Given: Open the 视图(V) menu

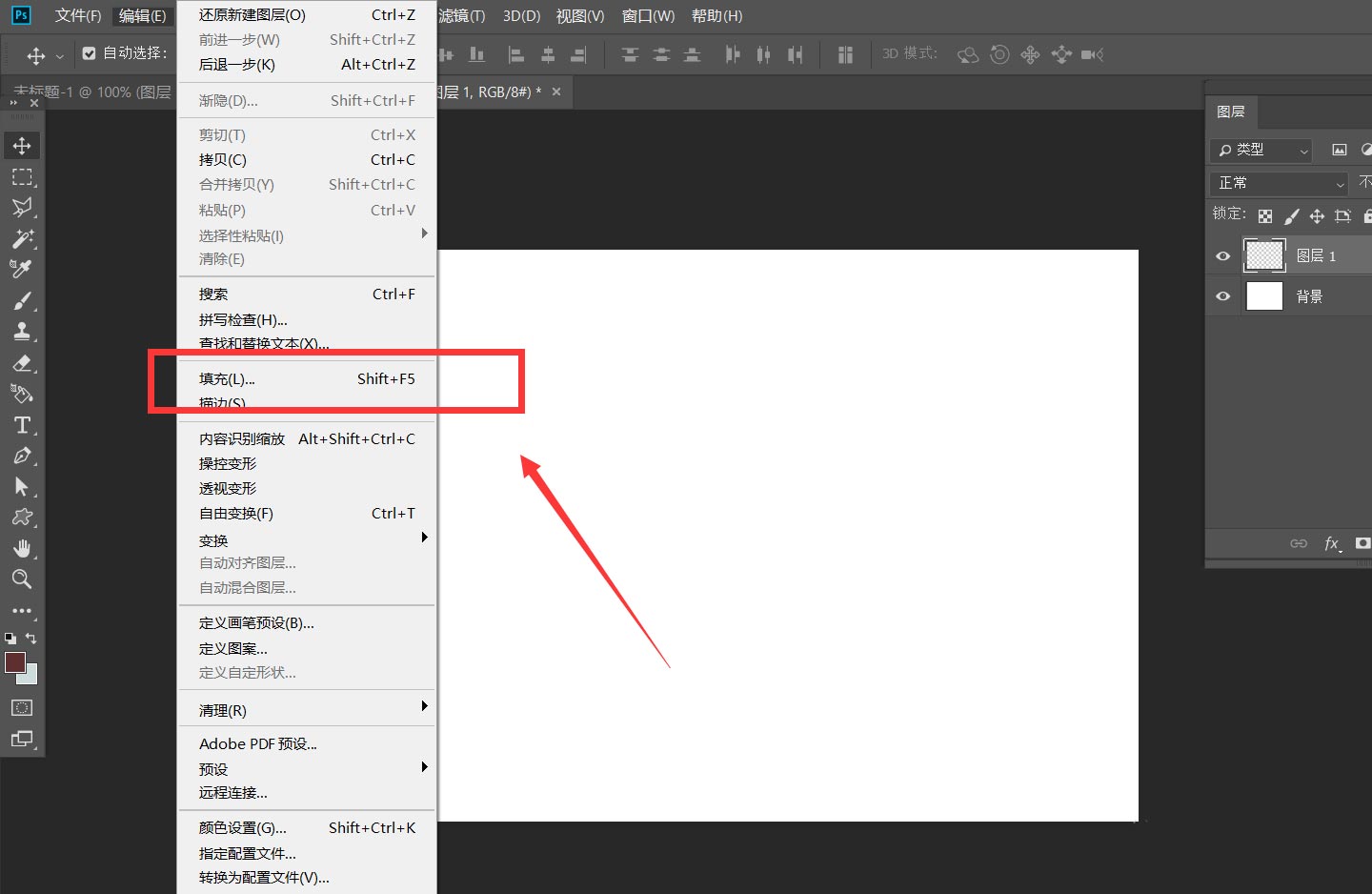Looking at the screenshot, I should [x=580, y=16].
